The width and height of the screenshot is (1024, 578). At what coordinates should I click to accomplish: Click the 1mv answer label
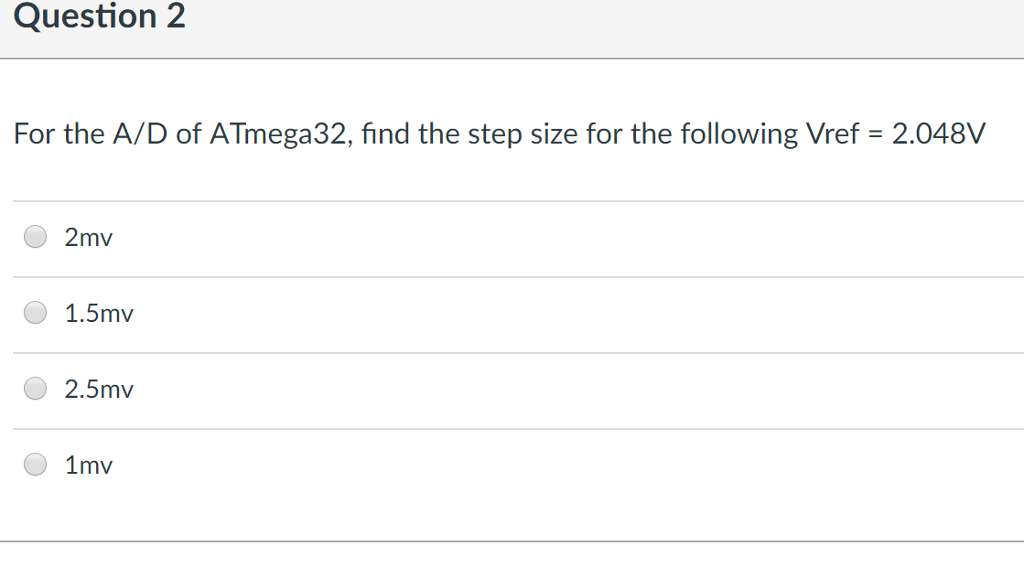(87, 464)
